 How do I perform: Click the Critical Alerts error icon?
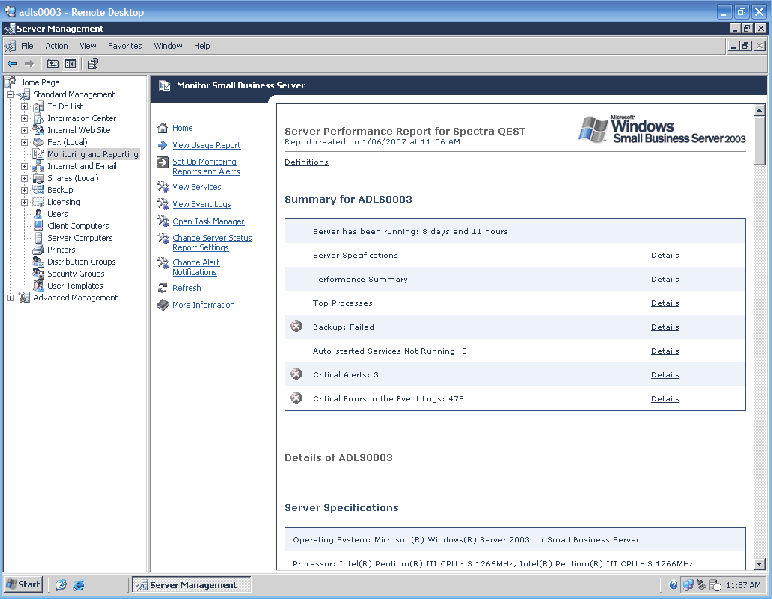point(296,374)
